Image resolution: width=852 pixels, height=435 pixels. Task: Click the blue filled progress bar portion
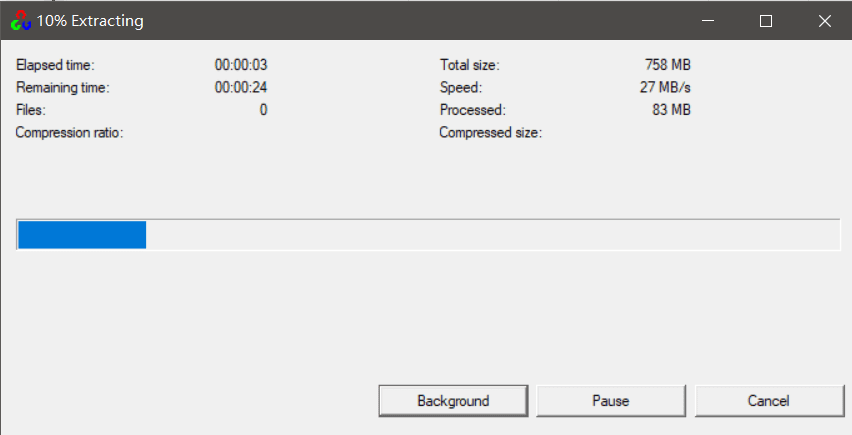tap(82, 235)
